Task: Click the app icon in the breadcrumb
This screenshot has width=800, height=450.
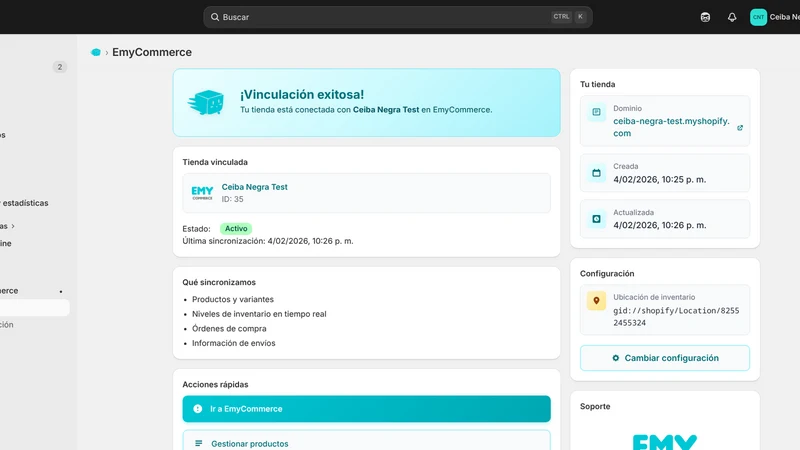Action: coord(95,52)
